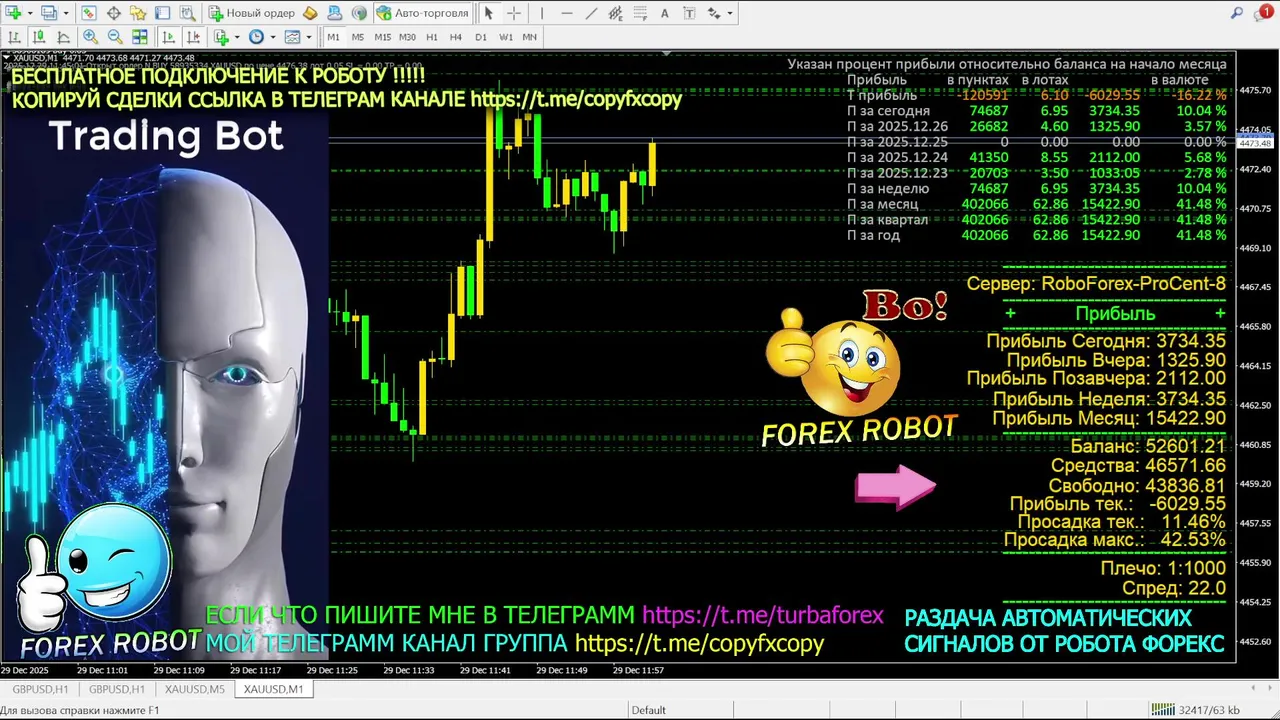Screen dimensions: 1280x720
Task: Click the 29 Dec 11:41 time scale label
Action: pyautogui.click(x=483, y=670)
